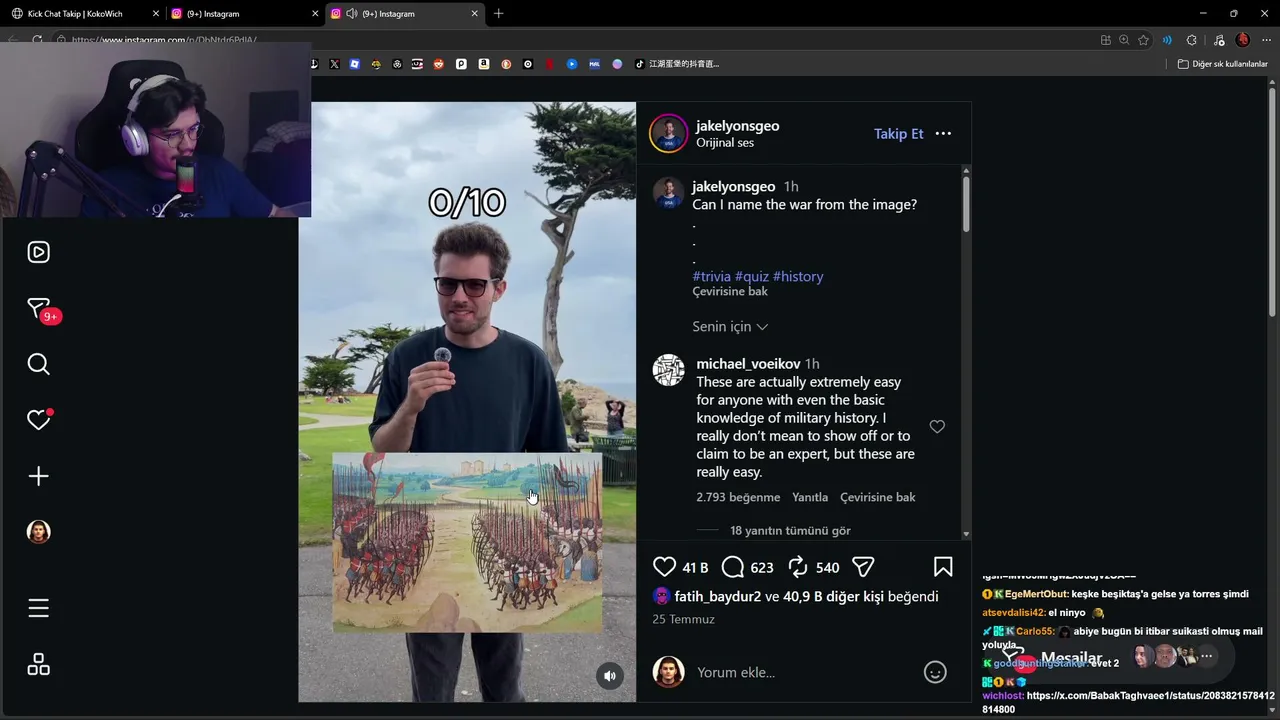This screenshot has width=1280, height=720.
Task: Open the jakelyonsgeo profile name in the header
Action: [738, 126]
